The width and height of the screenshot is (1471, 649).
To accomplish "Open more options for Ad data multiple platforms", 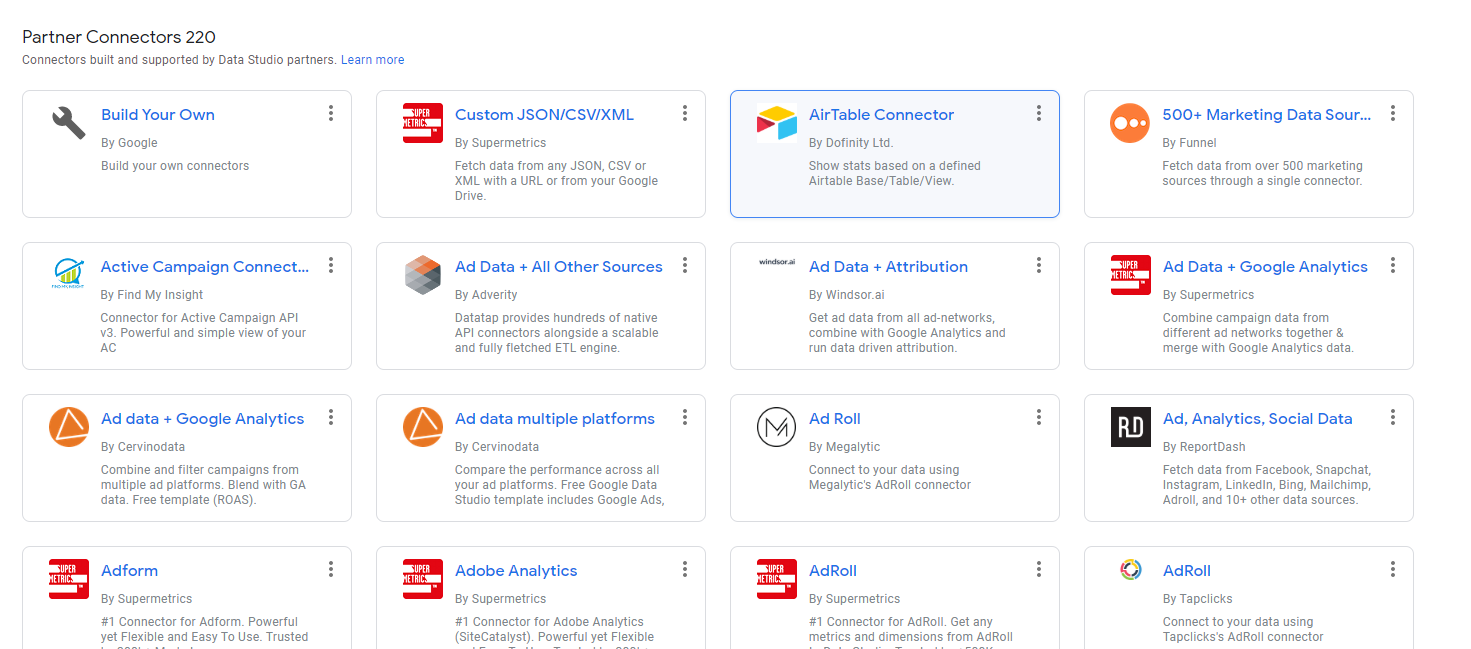I will pos(685,417).
